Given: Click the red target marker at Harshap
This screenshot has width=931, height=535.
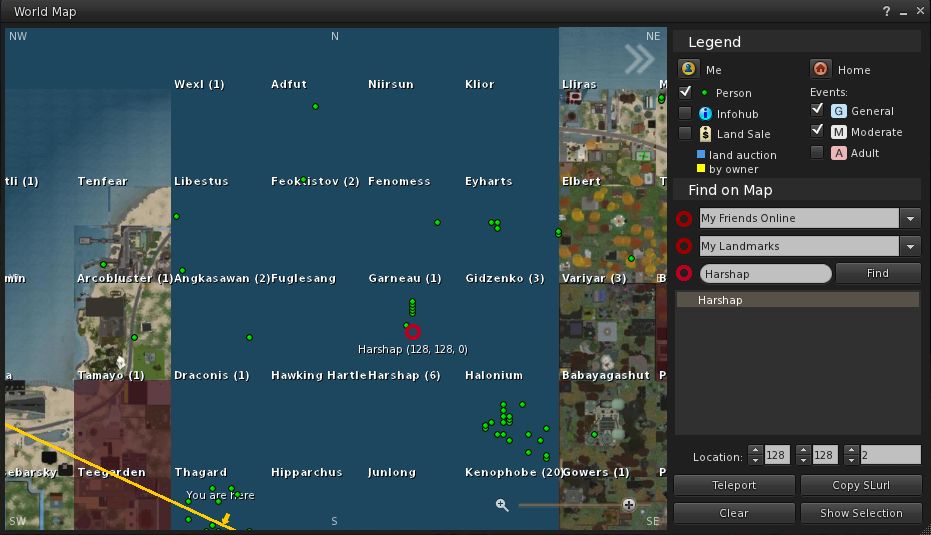Looking at the screenshot, I should coord(413,332).
